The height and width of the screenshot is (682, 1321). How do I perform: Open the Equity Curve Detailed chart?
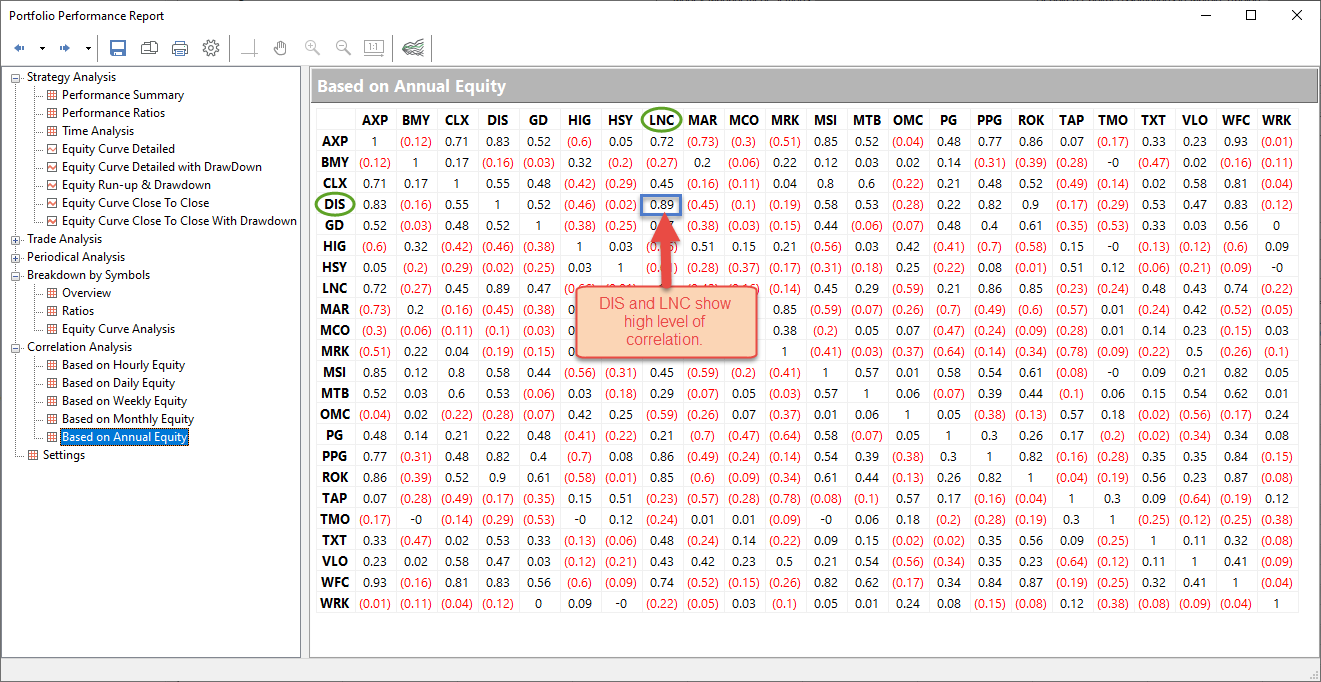[118, 149]
